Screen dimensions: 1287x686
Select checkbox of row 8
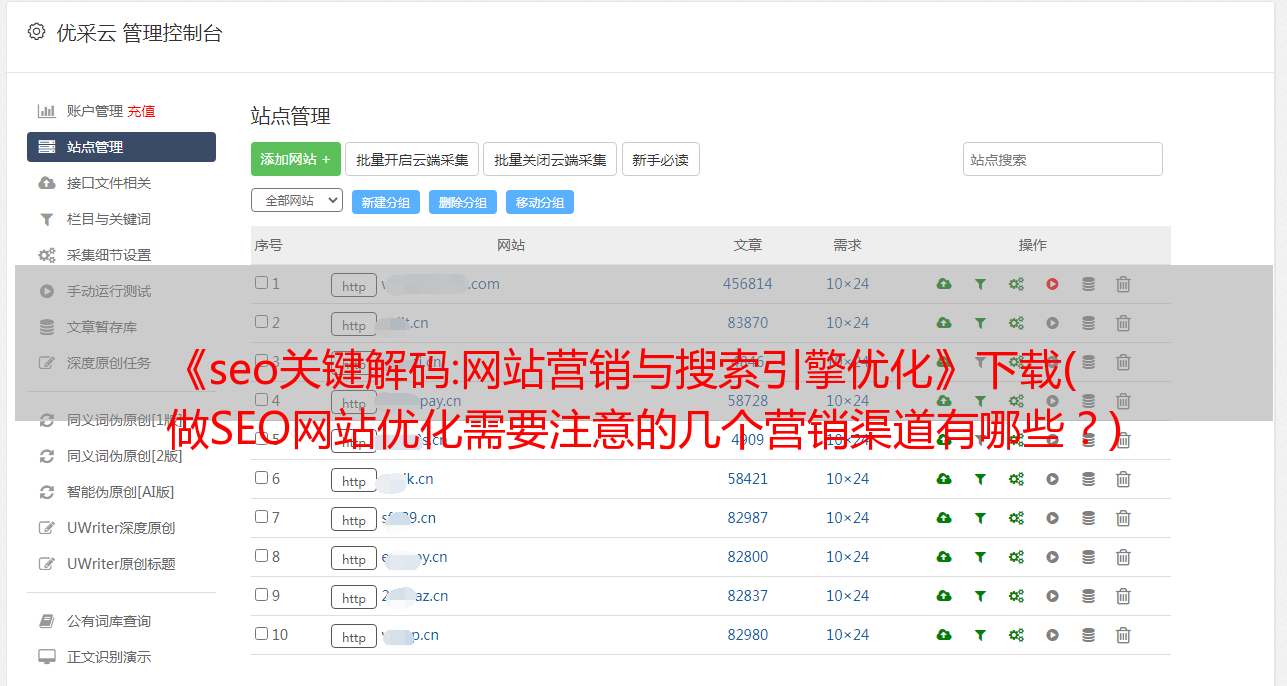coord(261,556)
